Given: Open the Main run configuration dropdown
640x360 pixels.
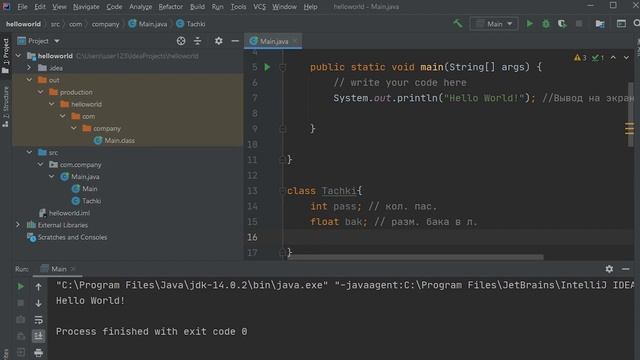Looking at the screenshot, I should click(x=494, y=24).
